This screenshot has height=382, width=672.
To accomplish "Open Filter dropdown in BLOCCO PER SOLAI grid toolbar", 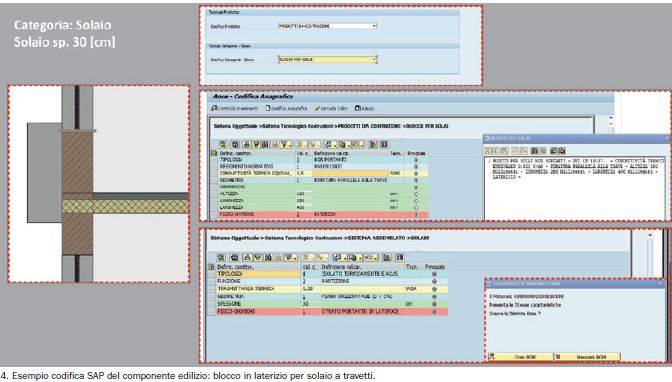I will pyautogui.click(x=286, y=144).
